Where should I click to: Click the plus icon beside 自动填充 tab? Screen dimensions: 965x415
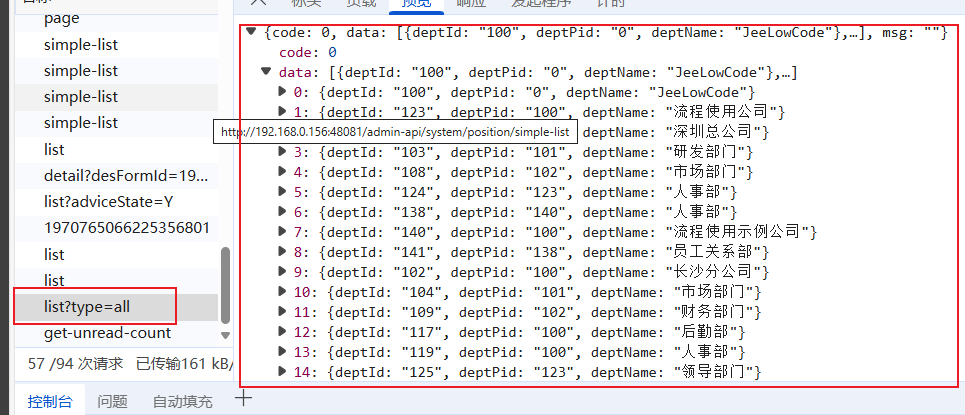pos(242,398)
